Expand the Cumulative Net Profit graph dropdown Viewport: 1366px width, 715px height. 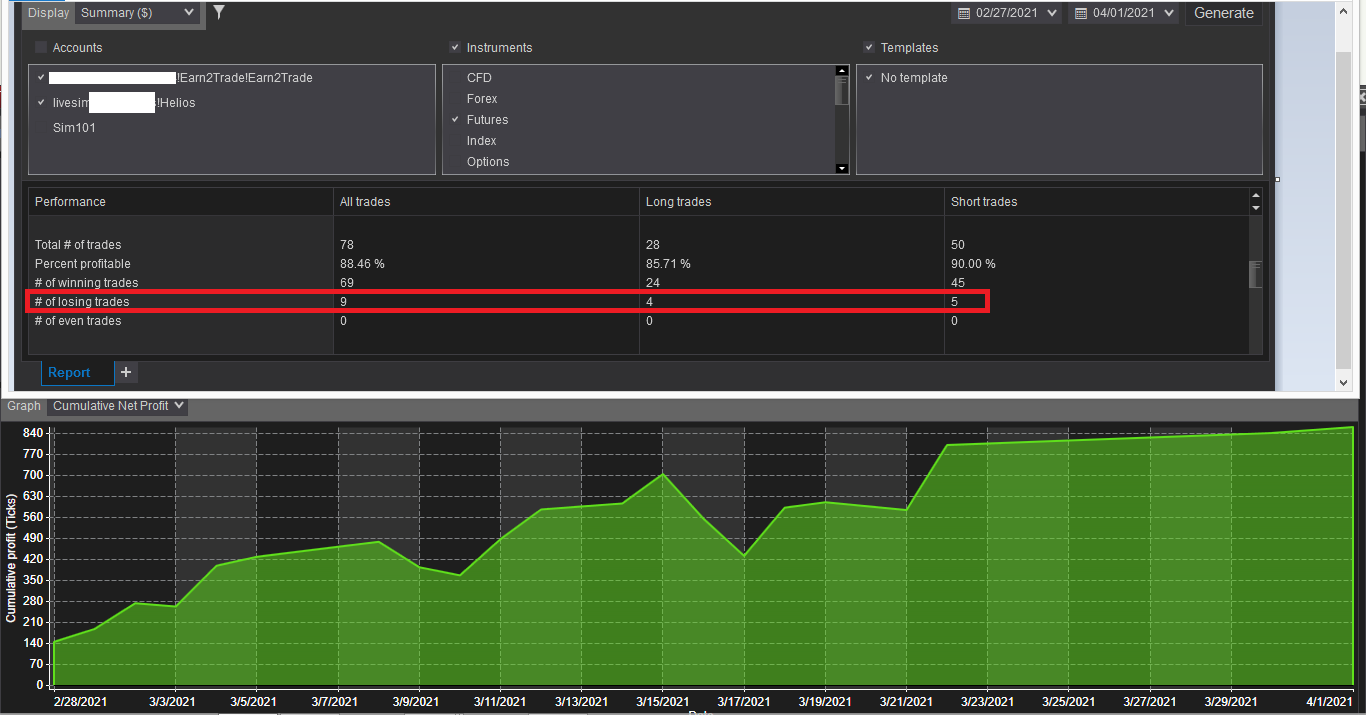click(118, 406)
